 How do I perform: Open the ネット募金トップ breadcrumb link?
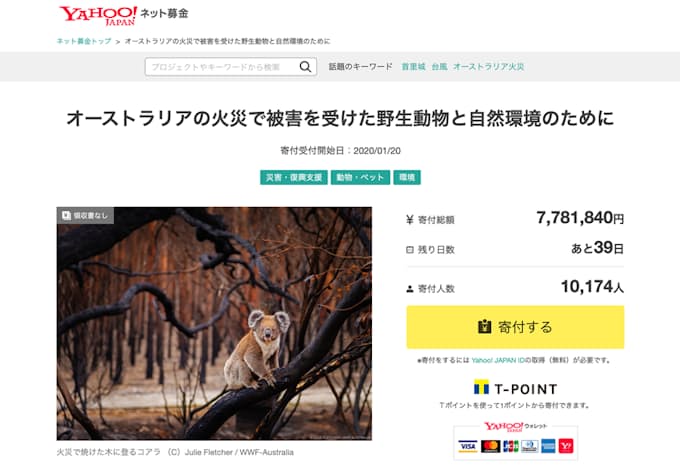click(84, 41)
